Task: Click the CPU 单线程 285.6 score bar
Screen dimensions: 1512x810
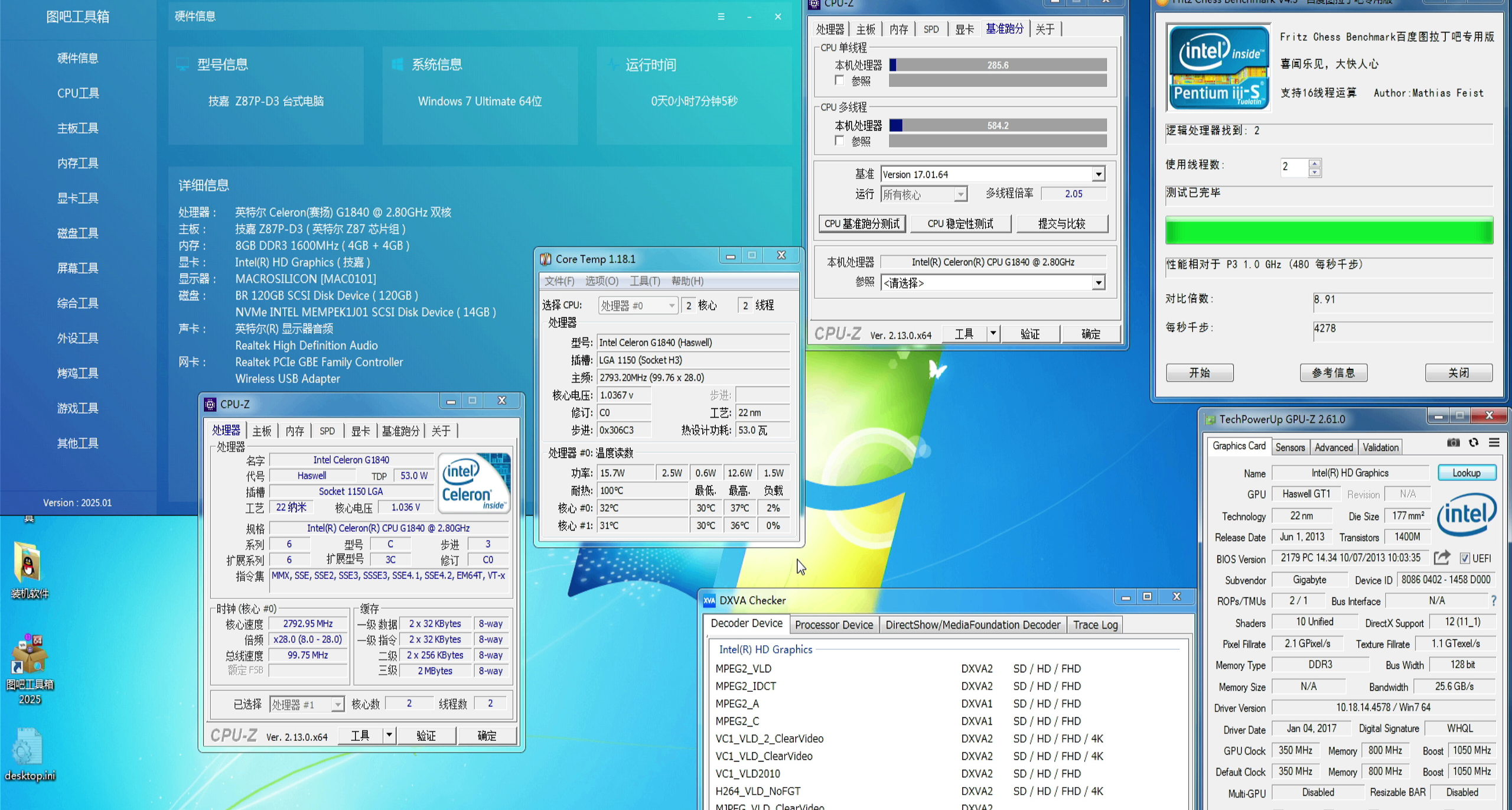Action: click(x=998, y=65)
